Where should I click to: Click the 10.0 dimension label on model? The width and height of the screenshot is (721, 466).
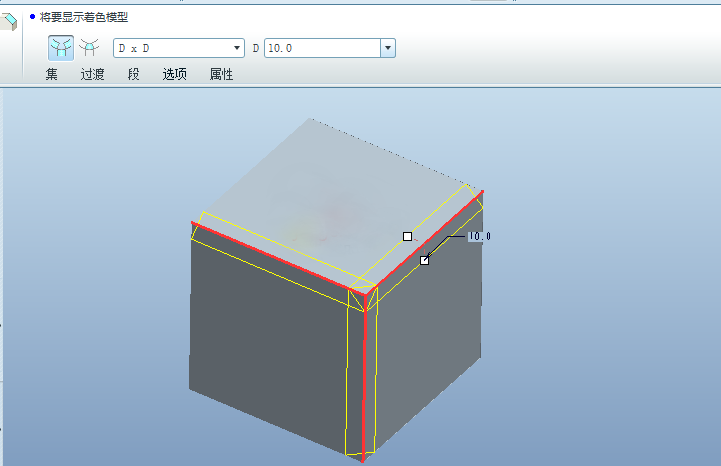[479, 236]
